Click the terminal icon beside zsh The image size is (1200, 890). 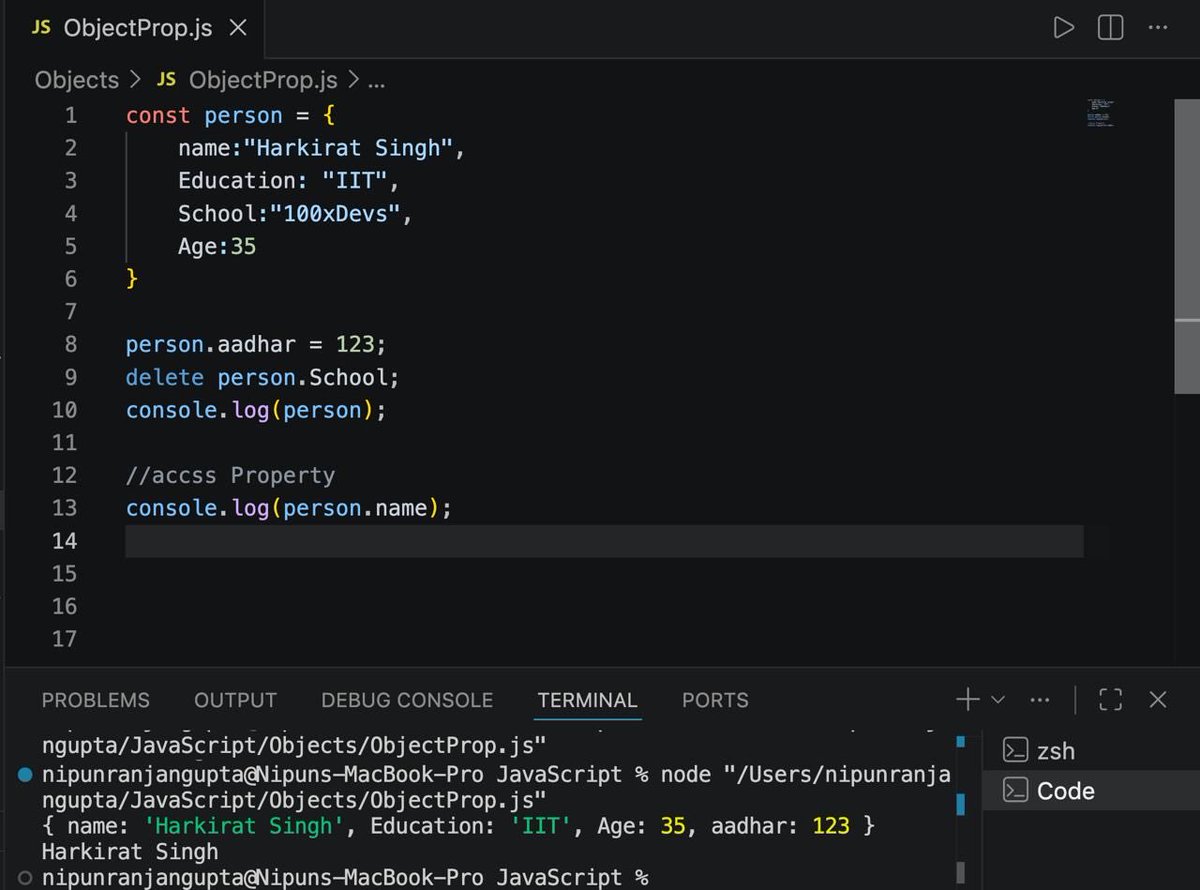[x=1015, y=751]
